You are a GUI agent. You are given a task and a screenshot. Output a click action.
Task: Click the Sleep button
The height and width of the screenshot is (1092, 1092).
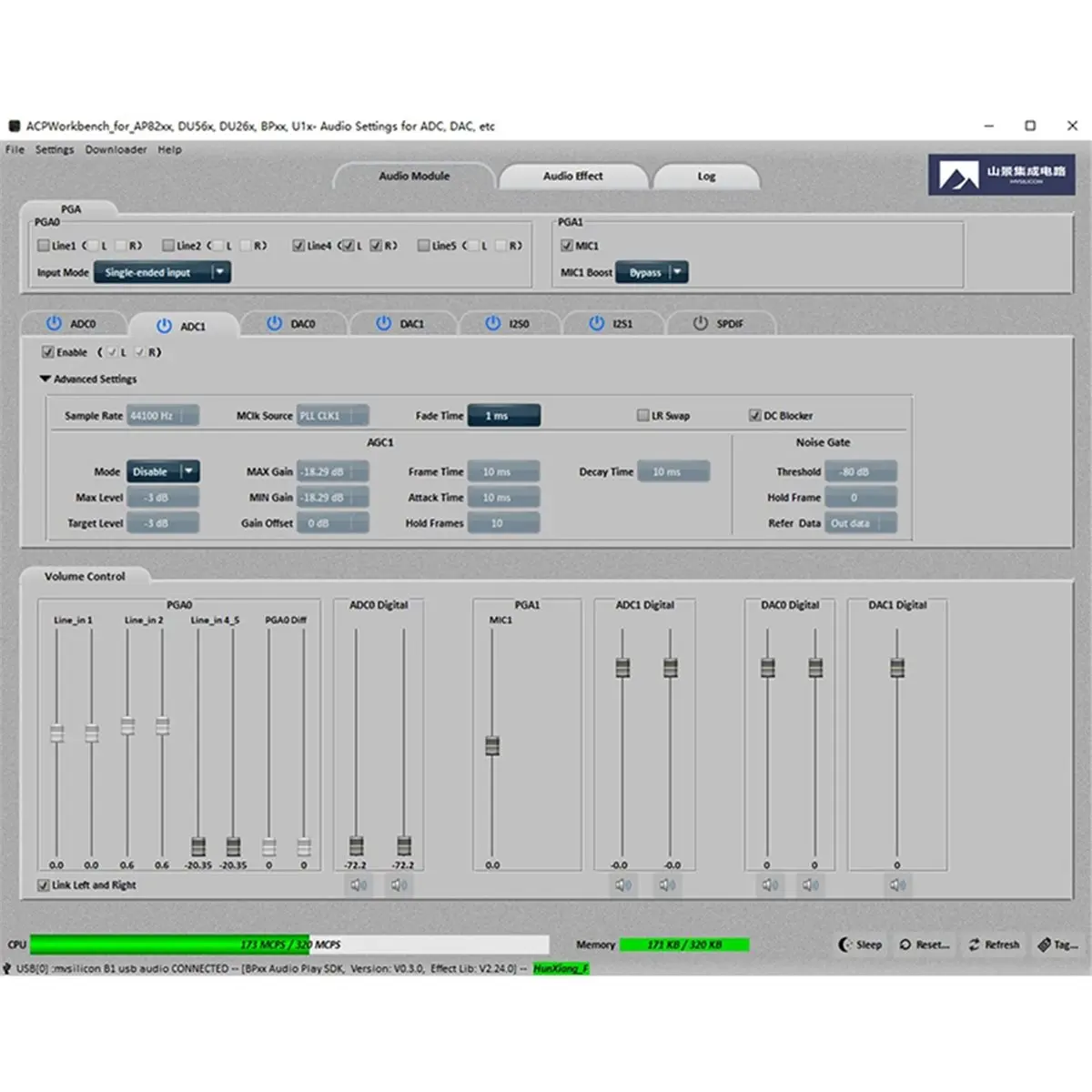pyautogui.click(x=860, y=945)
